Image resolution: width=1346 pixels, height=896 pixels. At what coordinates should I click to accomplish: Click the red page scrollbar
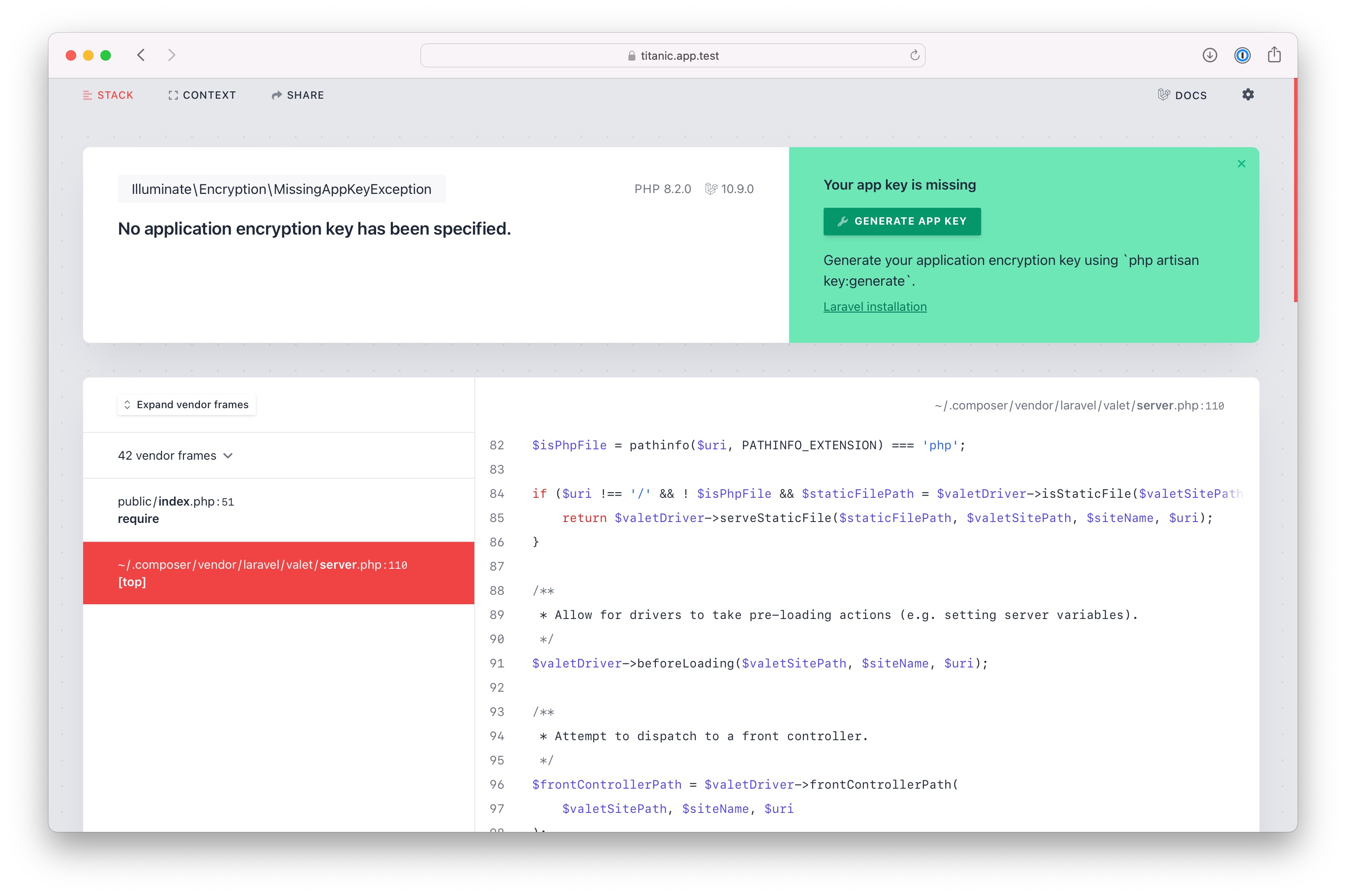tap(1295, 190)
